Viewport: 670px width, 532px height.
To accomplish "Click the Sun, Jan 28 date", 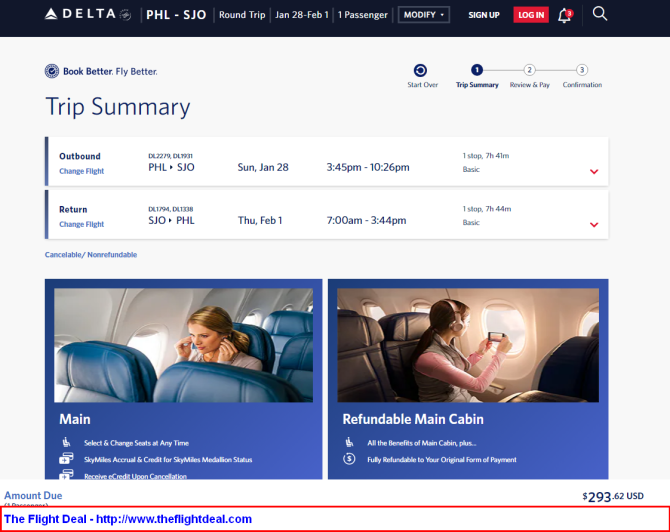I will [x=263, y=167].
